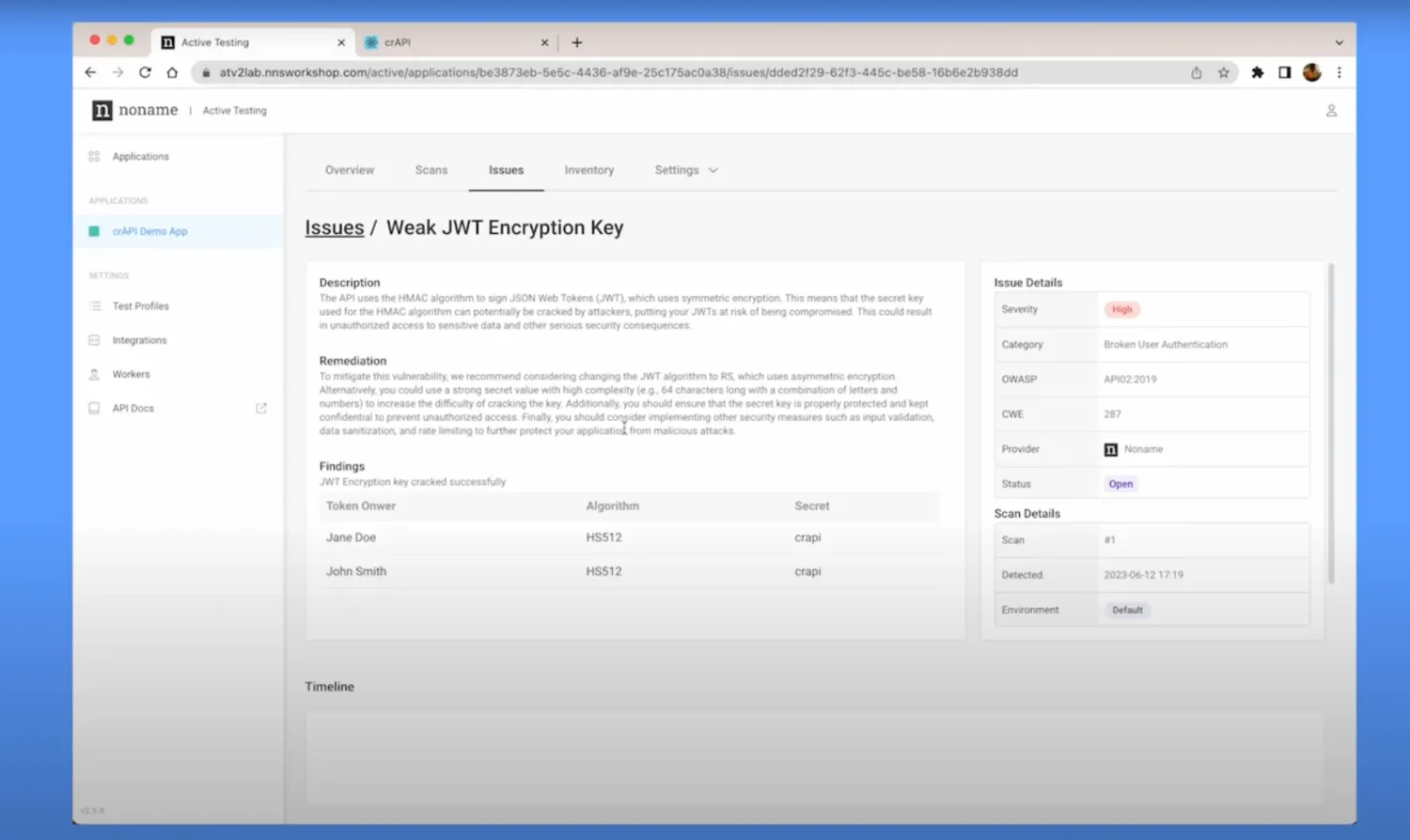Open Workers settings
This screenshot has height=840, width=1410.
(x=131, y=374)
